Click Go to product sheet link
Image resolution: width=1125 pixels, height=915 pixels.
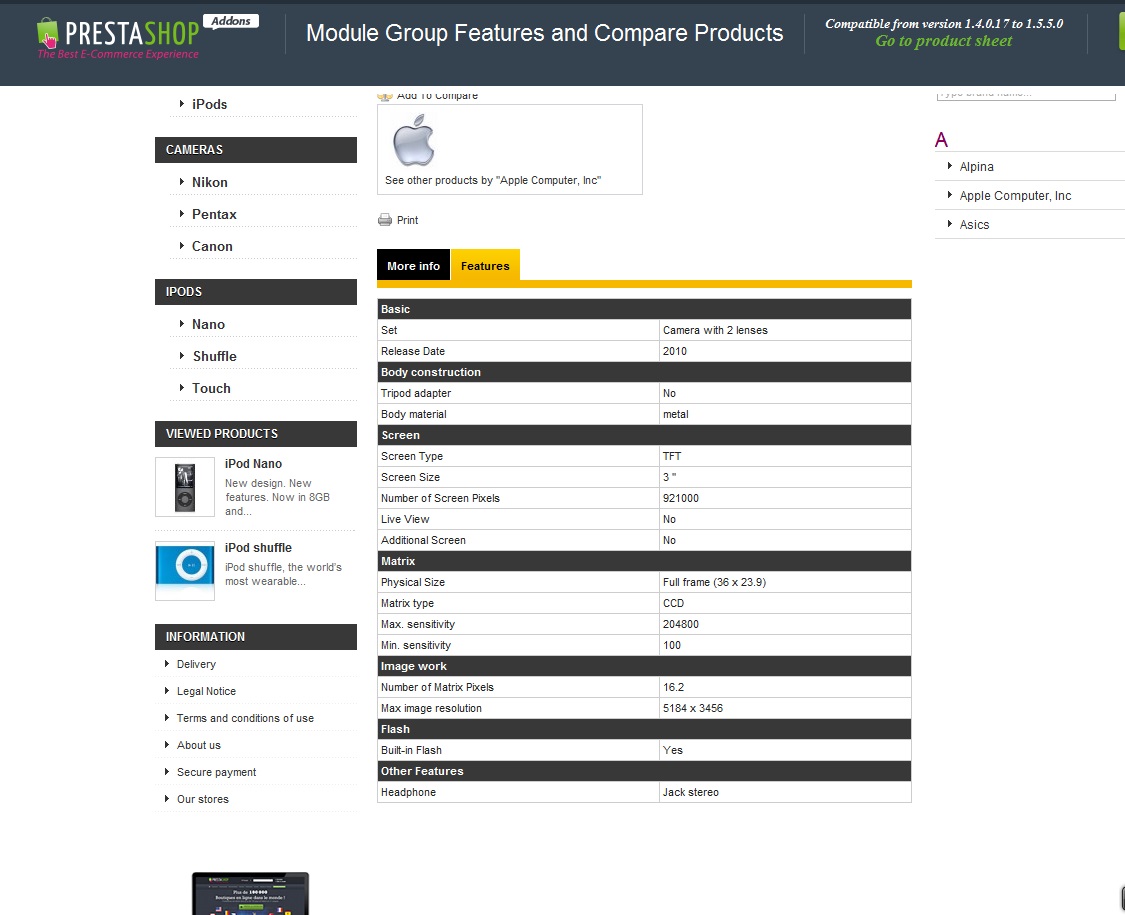pos(943,41)
